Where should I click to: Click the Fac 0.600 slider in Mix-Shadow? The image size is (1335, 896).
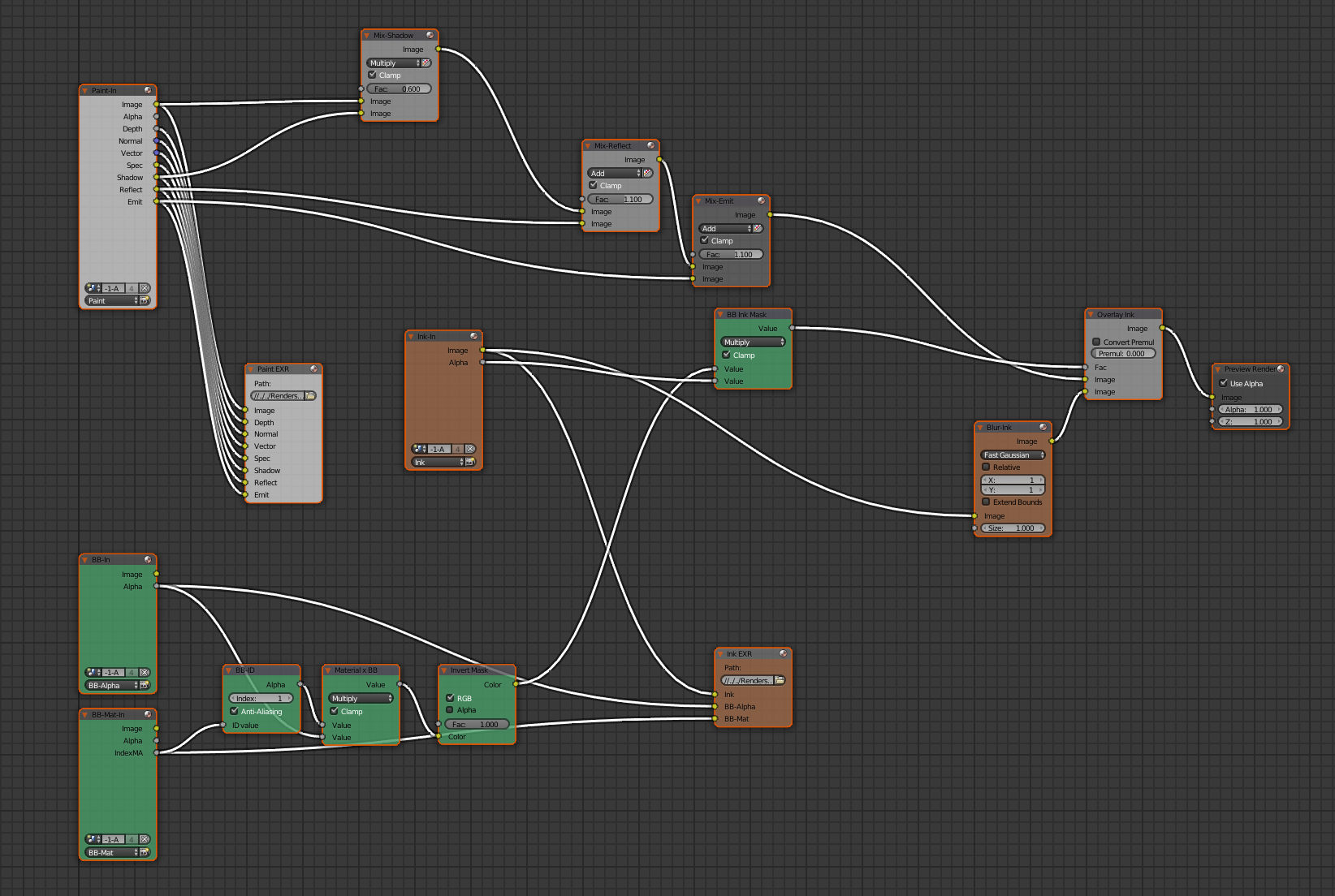coord(398,89)
